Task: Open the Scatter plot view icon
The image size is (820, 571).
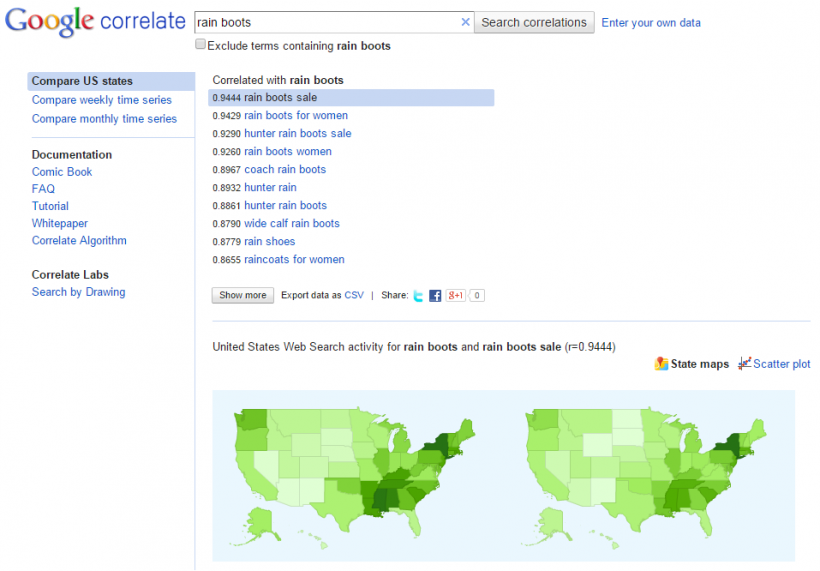Action: pos(744,364)
